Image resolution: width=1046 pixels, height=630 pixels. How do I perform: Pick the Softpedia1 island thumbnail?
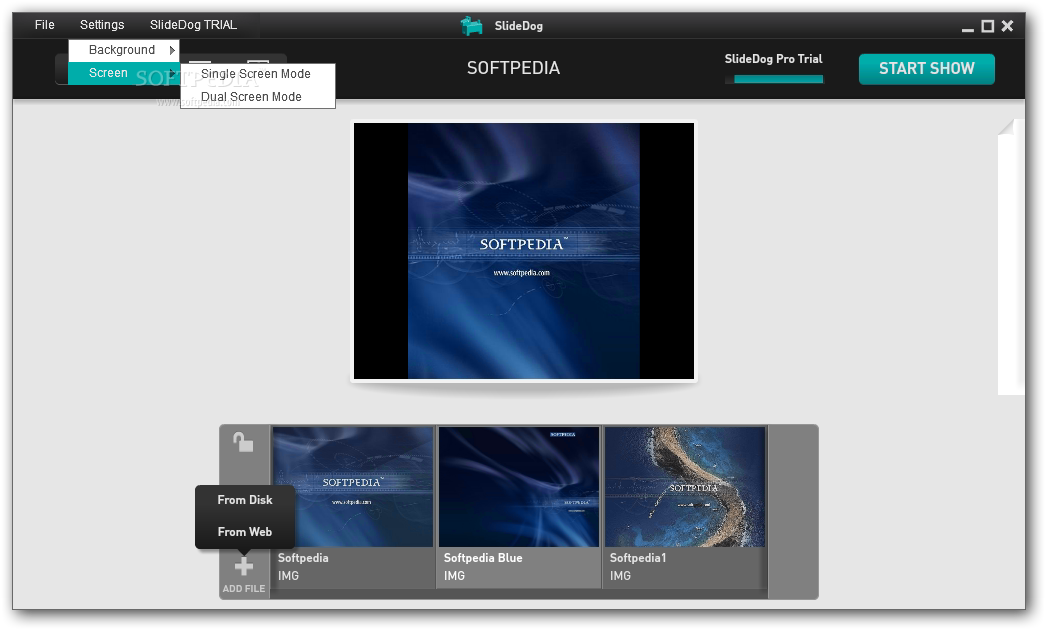coord(685,487)
